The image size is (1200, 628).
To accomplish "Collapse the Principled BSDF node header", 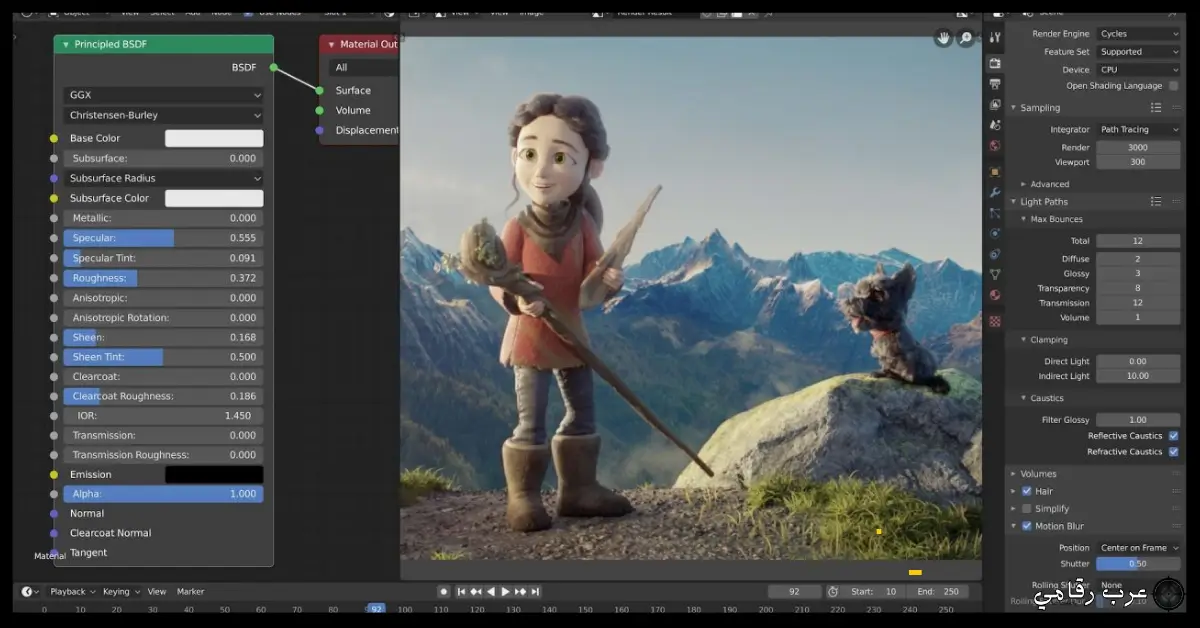I will [x=66, y=44].
